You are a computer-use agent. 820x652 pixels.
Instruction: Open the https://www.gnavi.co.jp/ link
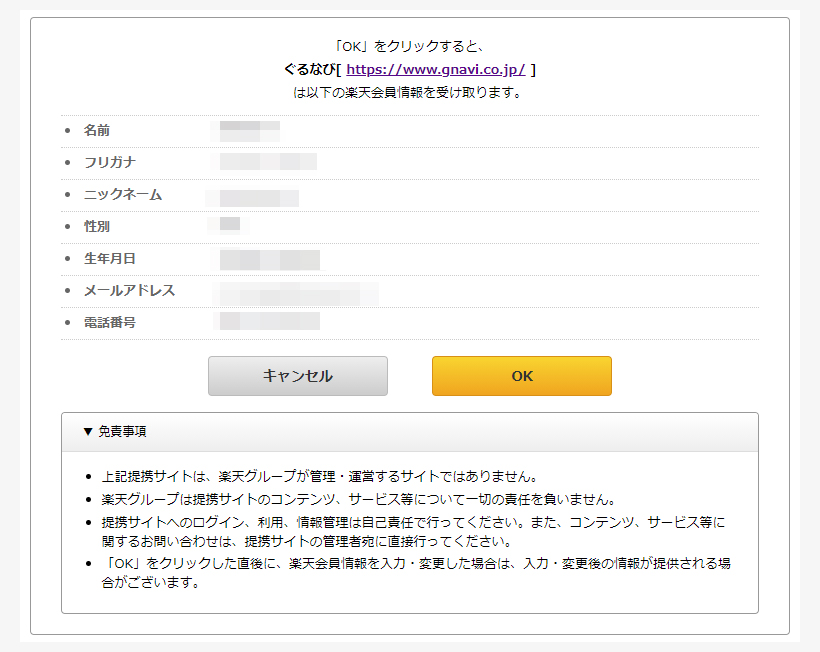tap(436, 70)
